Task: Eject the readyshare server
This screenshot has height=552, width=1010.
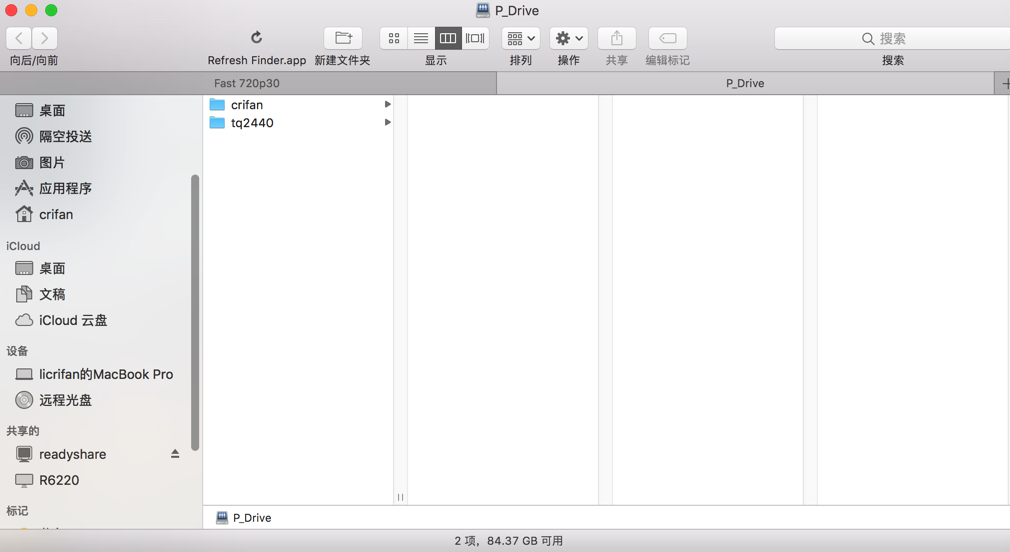Action: click(x=175, y=454)
